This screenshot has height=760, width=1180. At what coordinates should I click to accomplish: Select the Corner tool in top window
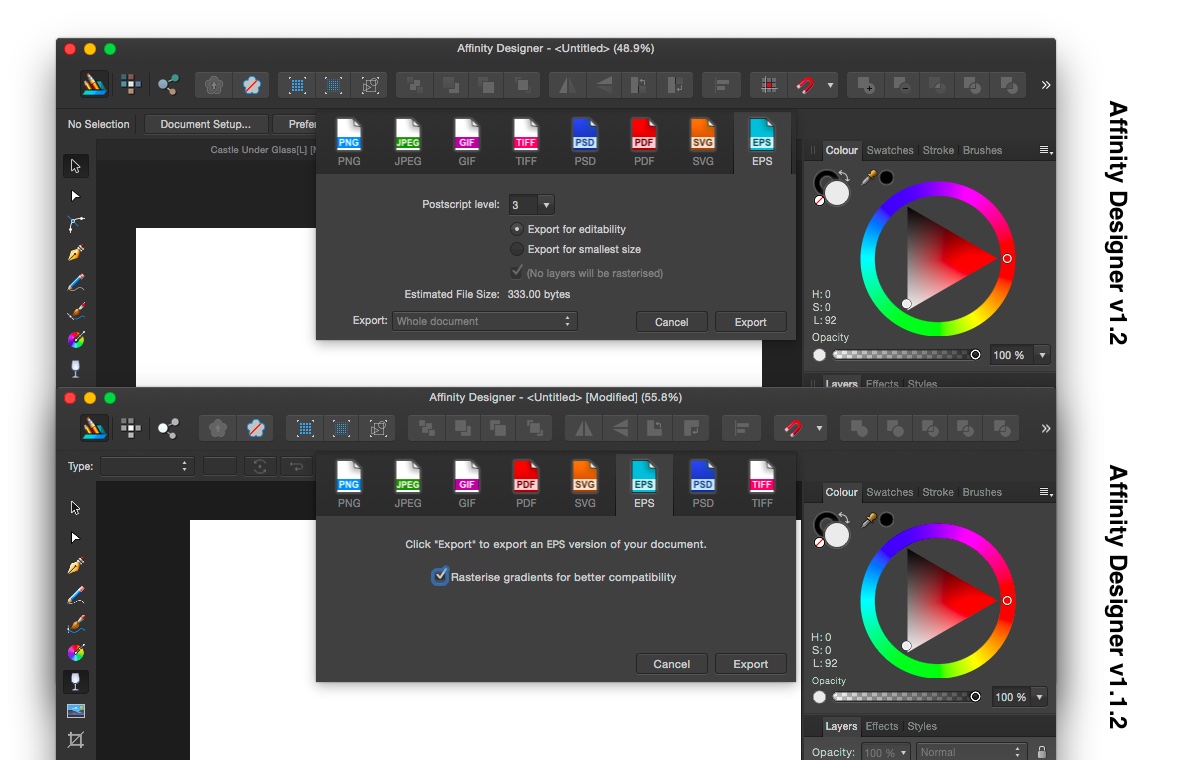click(75, 224)
